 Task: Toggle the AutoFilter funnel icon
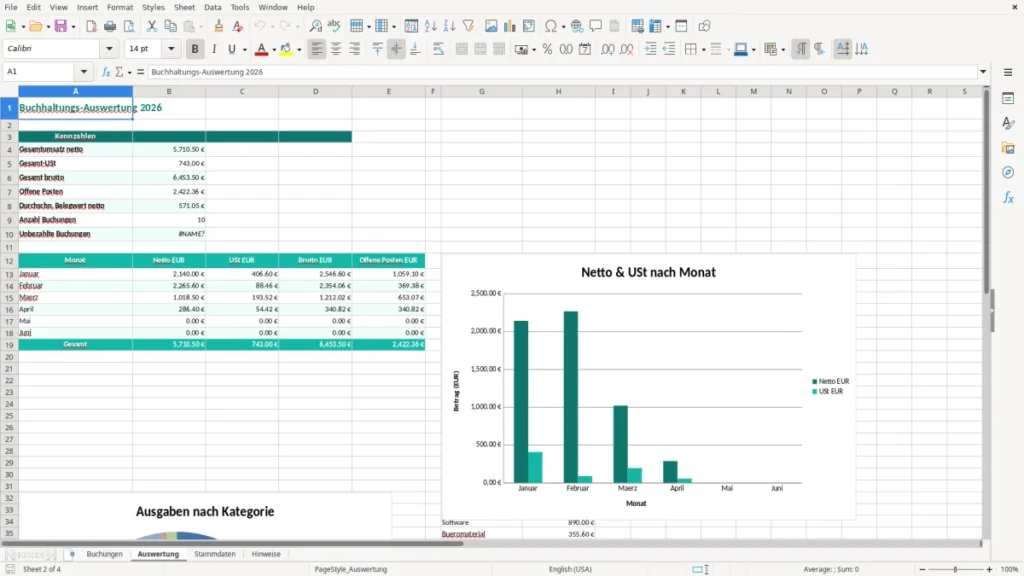click(468, 26)
